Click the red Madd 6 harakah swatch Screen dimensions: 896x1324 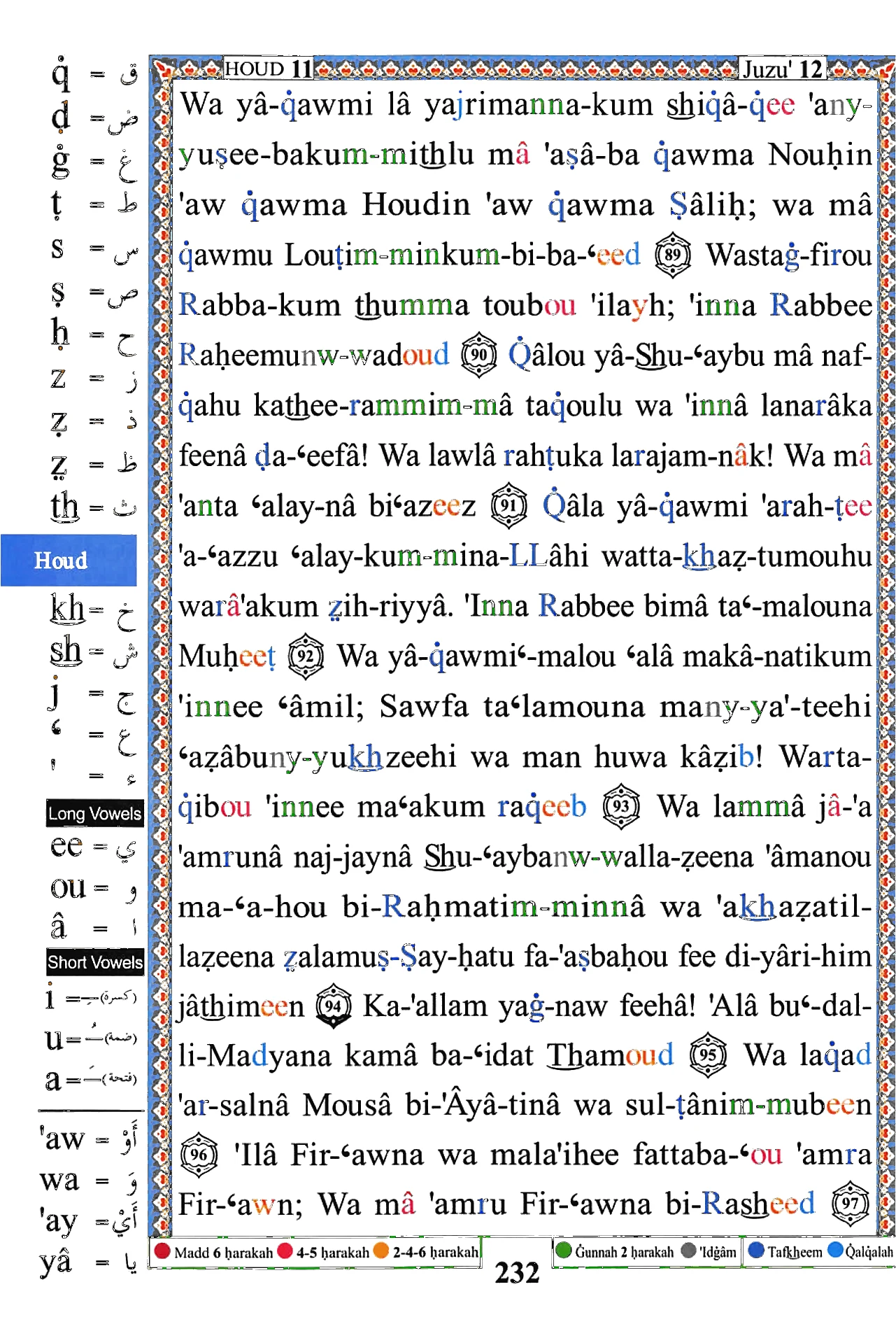(162, 1251)
